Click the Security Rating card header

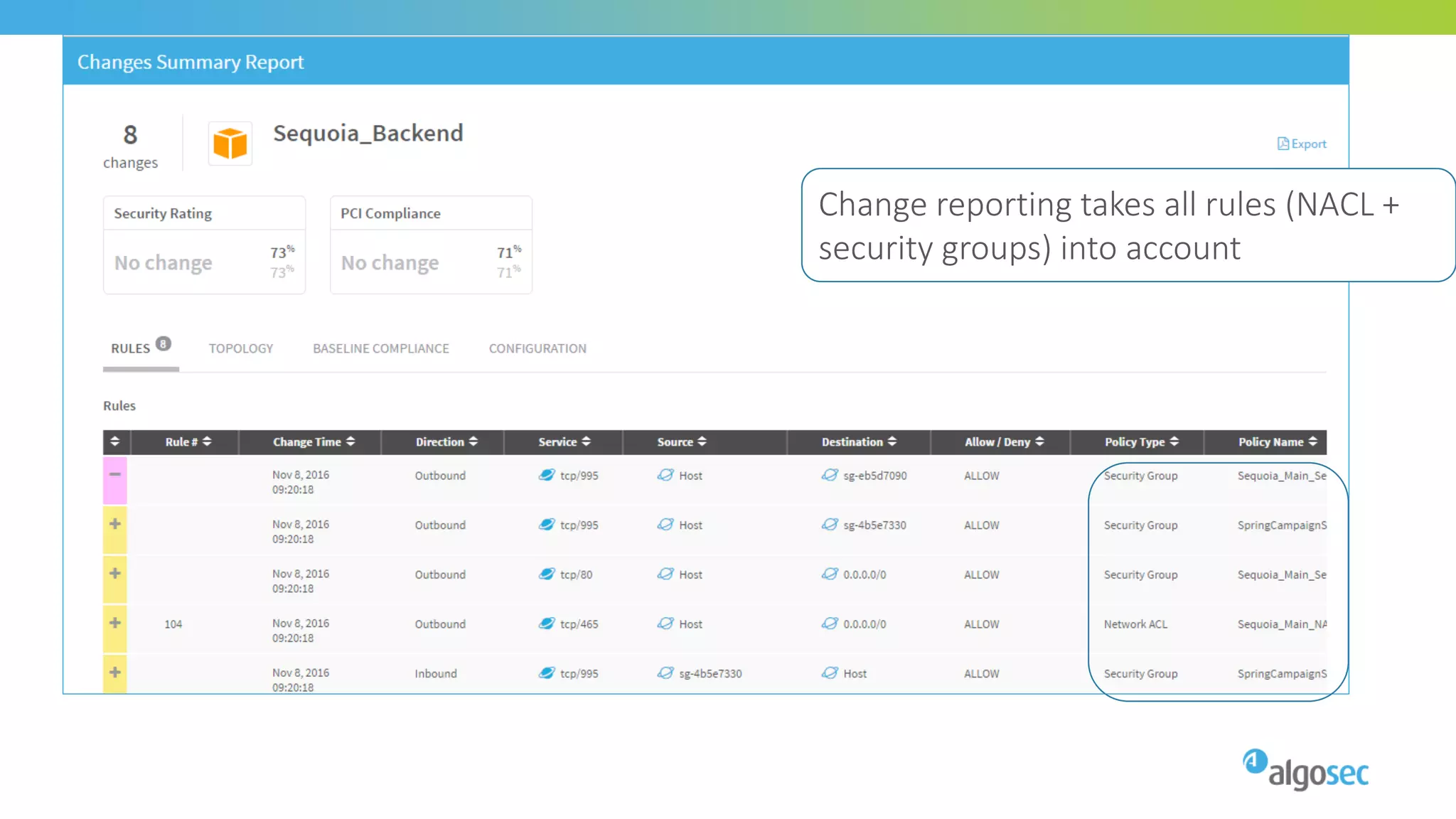205,213
